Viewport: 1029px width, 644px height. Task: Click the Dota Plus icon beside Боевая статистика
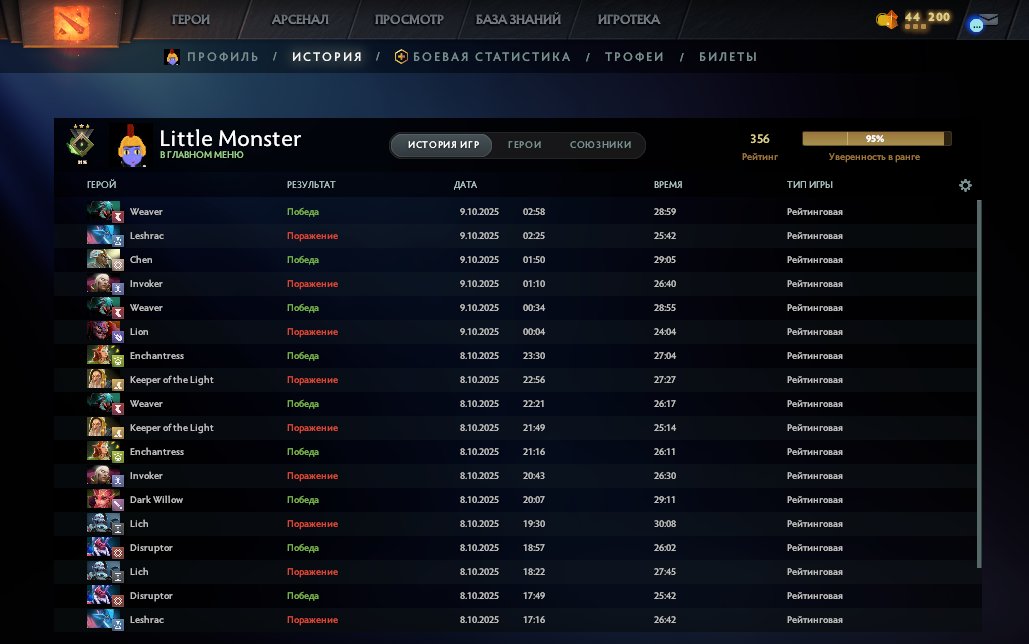(x=401, y=57)
